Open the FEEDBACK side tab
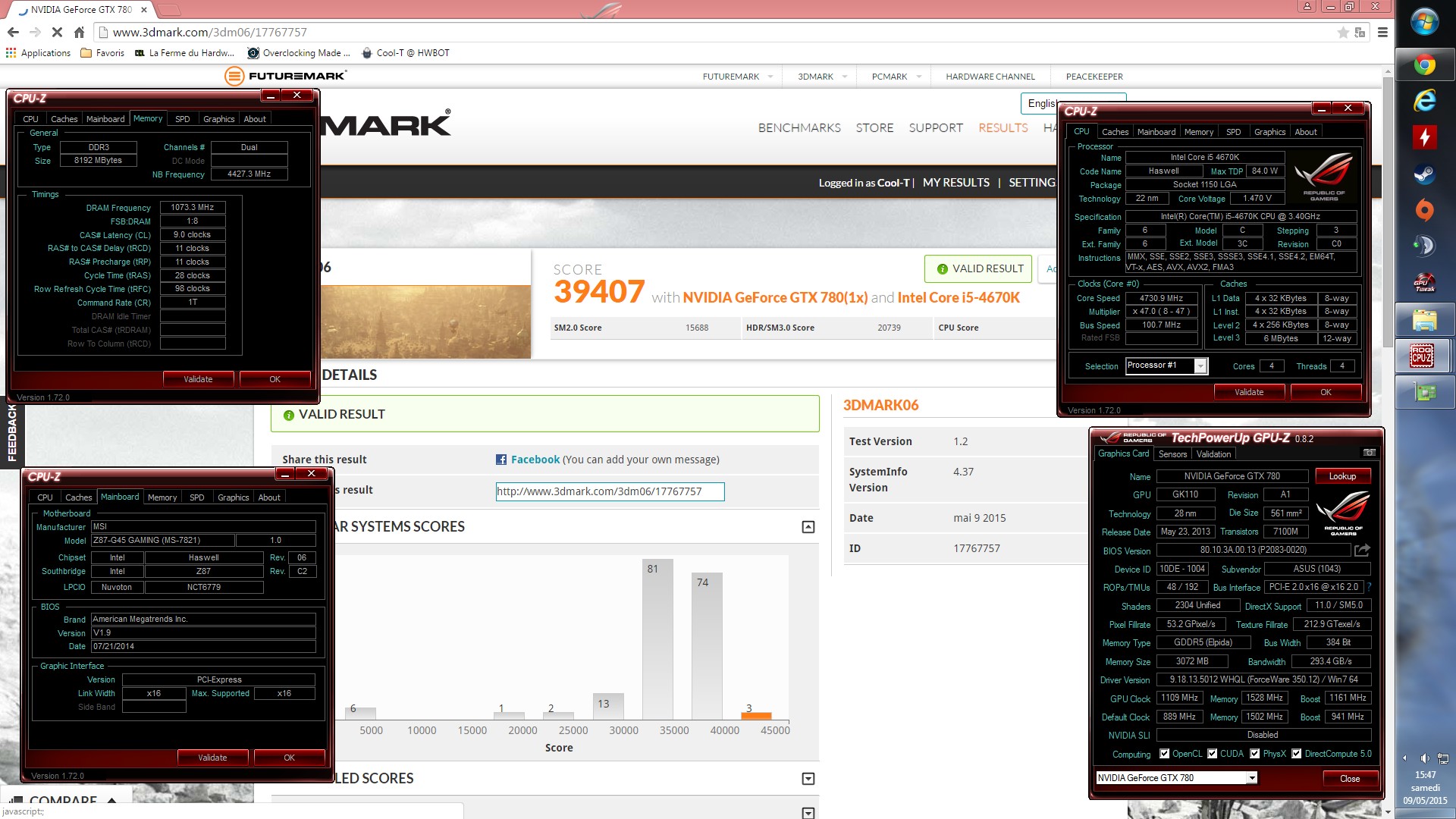 12,434
